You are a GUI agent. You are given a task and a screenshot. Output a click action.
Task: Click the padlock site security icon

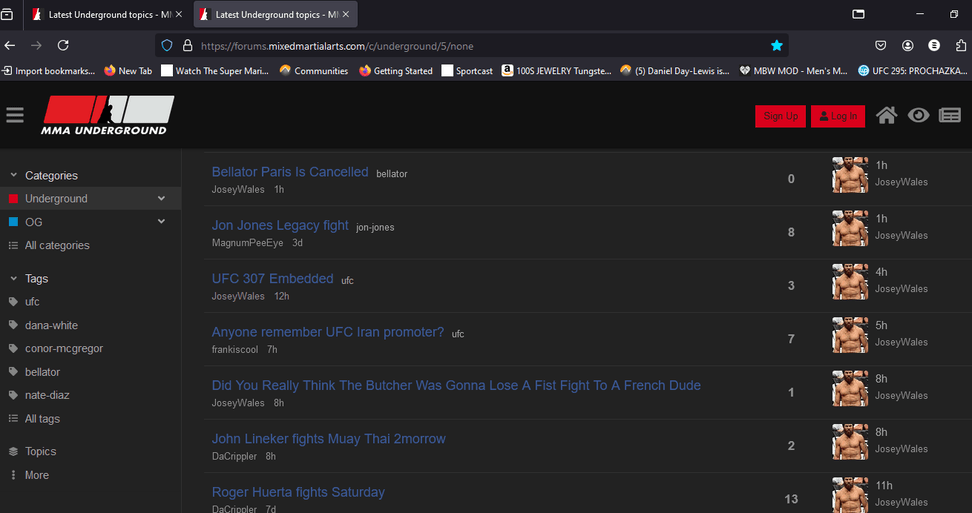(x=187, y=45)
